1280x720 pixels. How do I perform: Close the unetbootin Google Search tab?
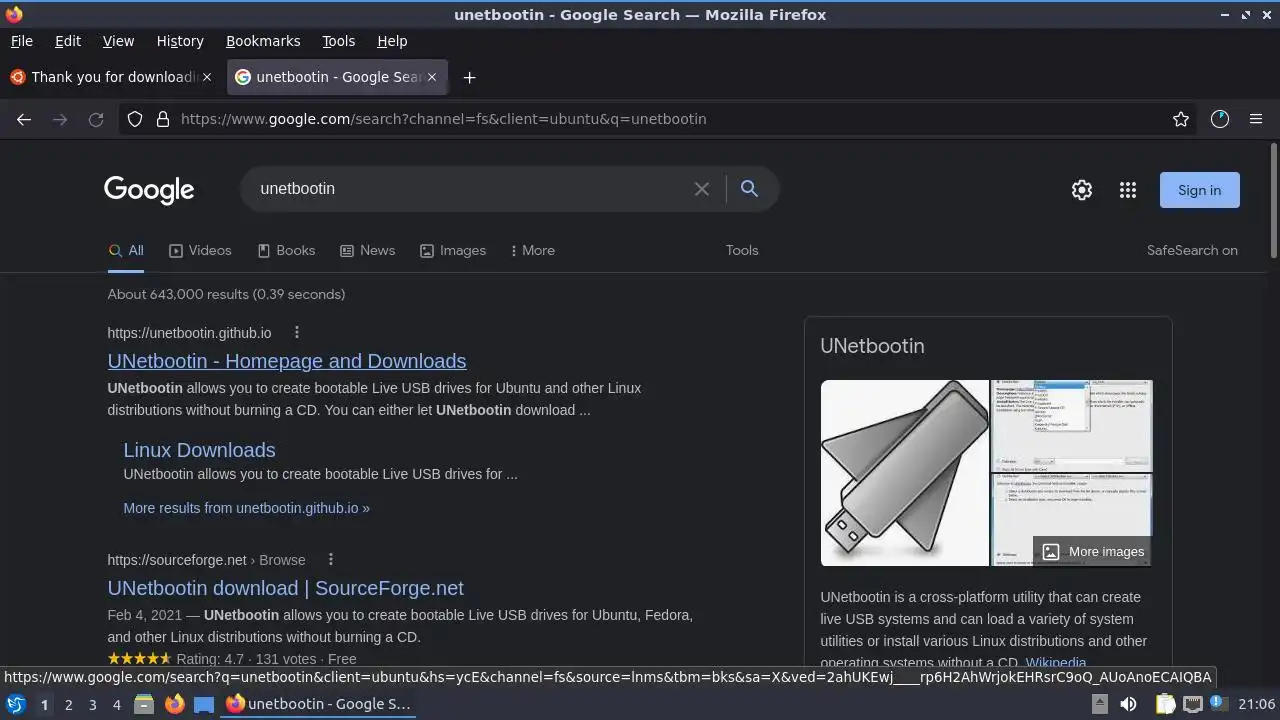coord(432,77)
